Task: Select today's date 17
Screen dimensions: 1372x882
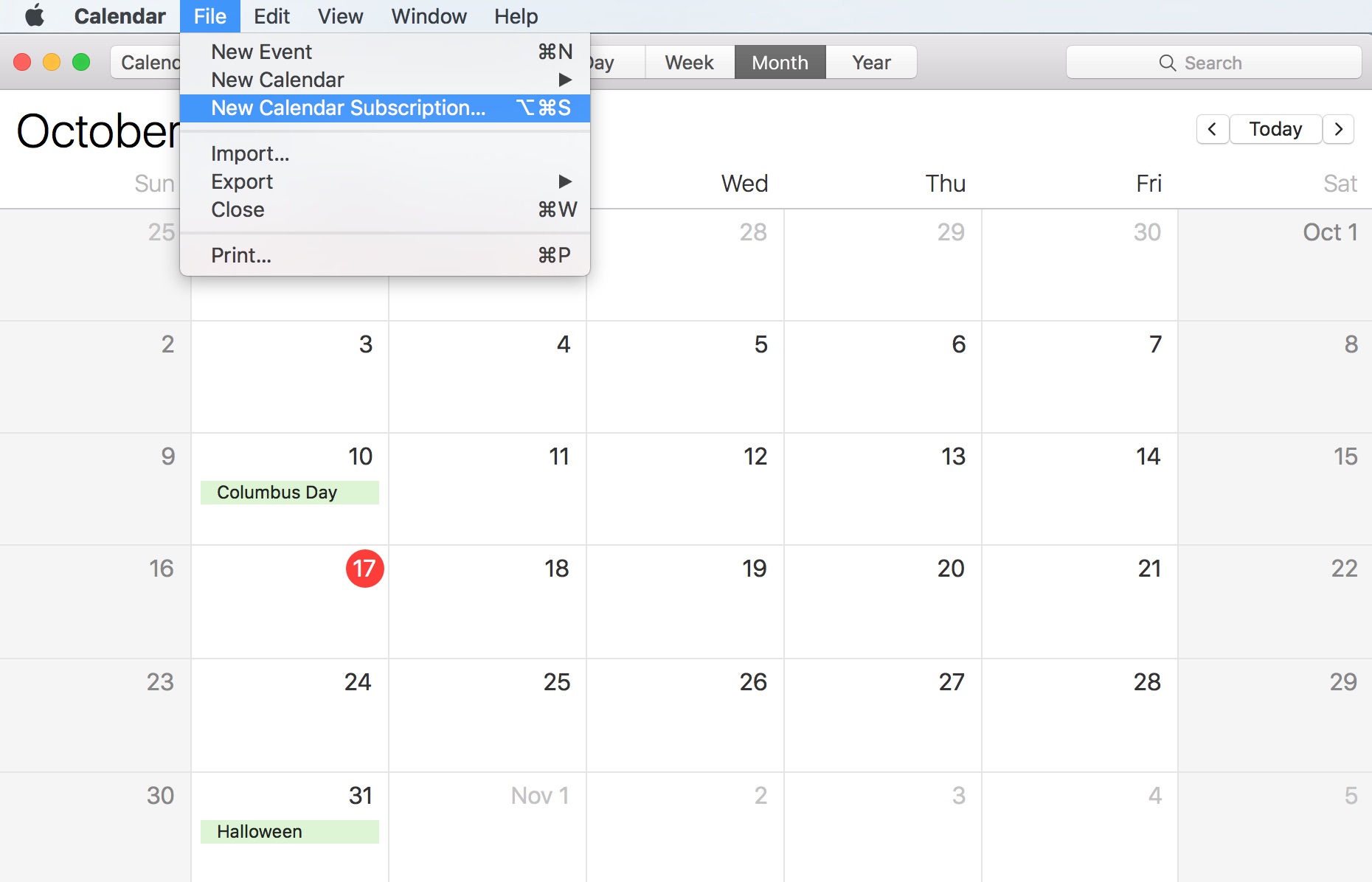Action: coord(364,569)
